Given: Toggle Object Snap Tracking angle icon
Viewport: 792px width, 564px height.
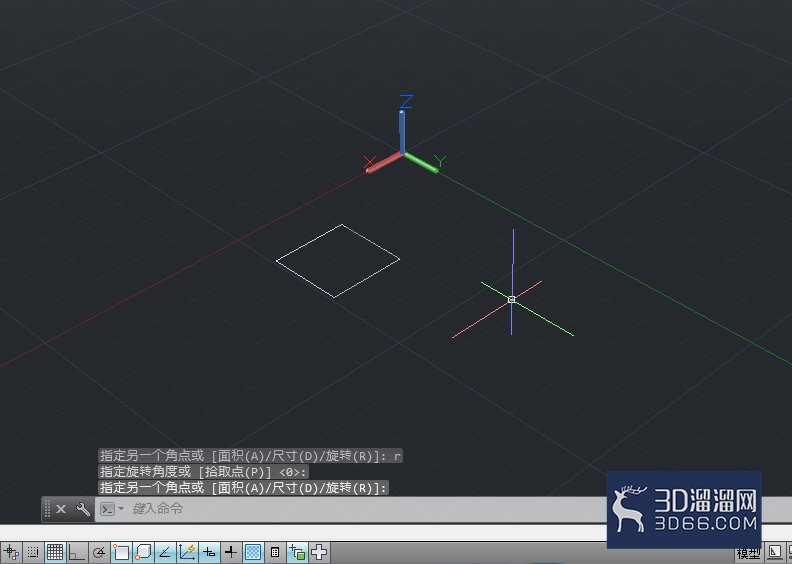Looking at the screenshot, I should coord(165,552).
